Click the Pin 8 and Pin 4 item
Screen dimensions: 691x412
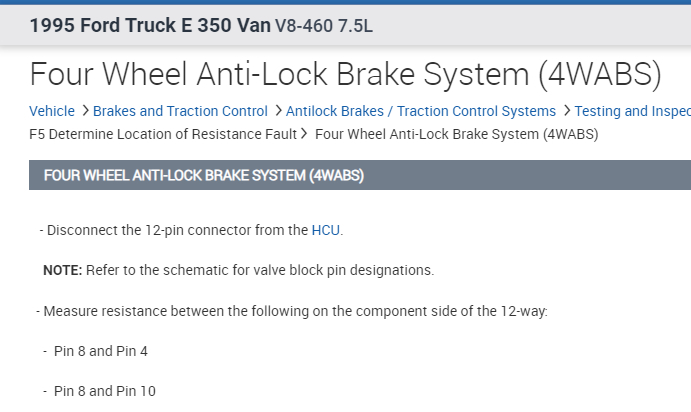coord(100,351)
